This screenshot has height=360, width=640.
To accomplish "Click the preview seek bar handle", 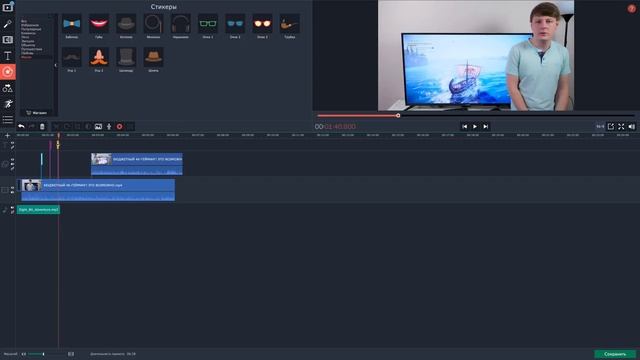I will tap(398, 116).
